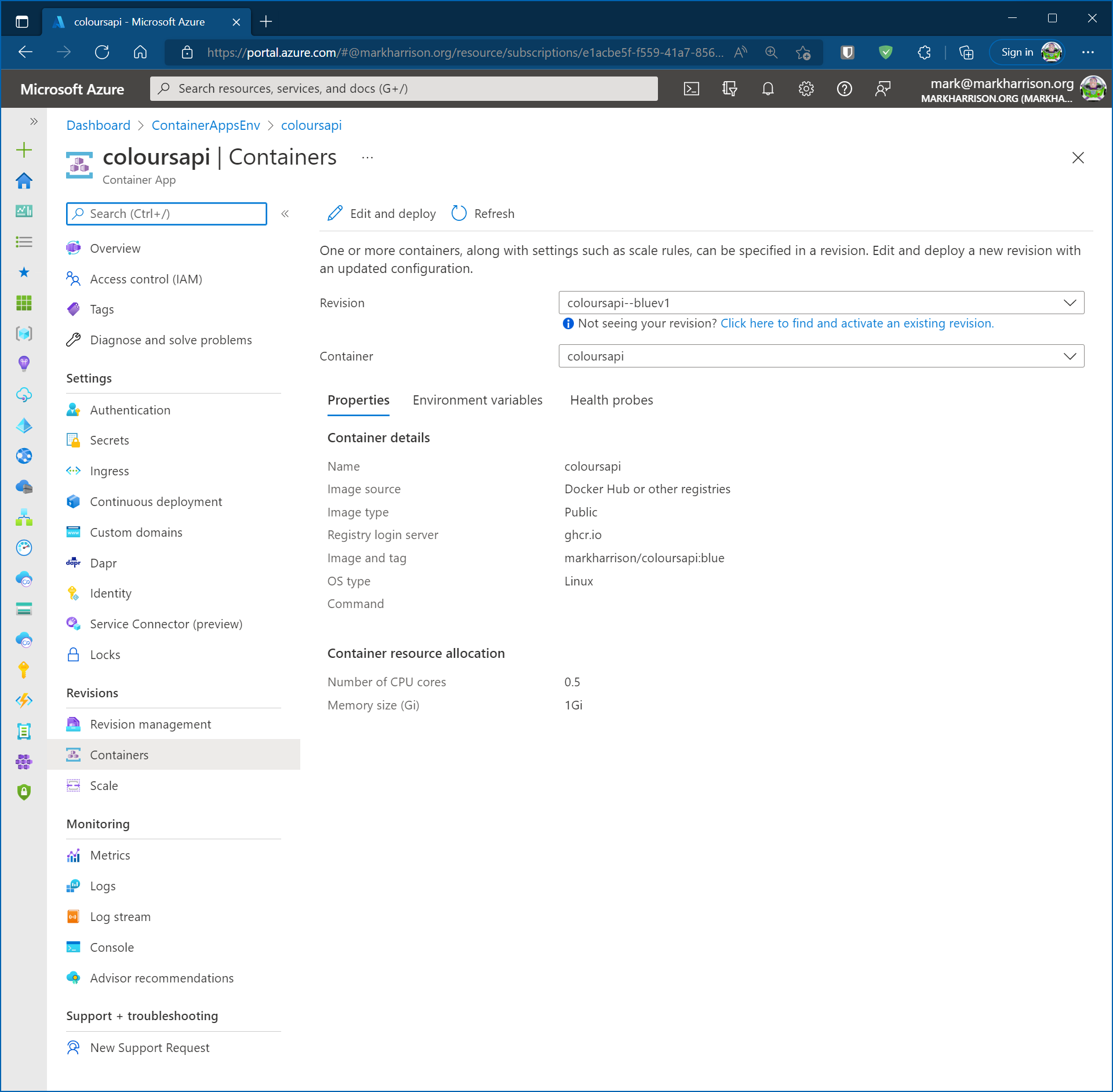Open Azure Cloud Shell icon
The height and width of the screenshot is (1092, 1113).
point(692,89)
